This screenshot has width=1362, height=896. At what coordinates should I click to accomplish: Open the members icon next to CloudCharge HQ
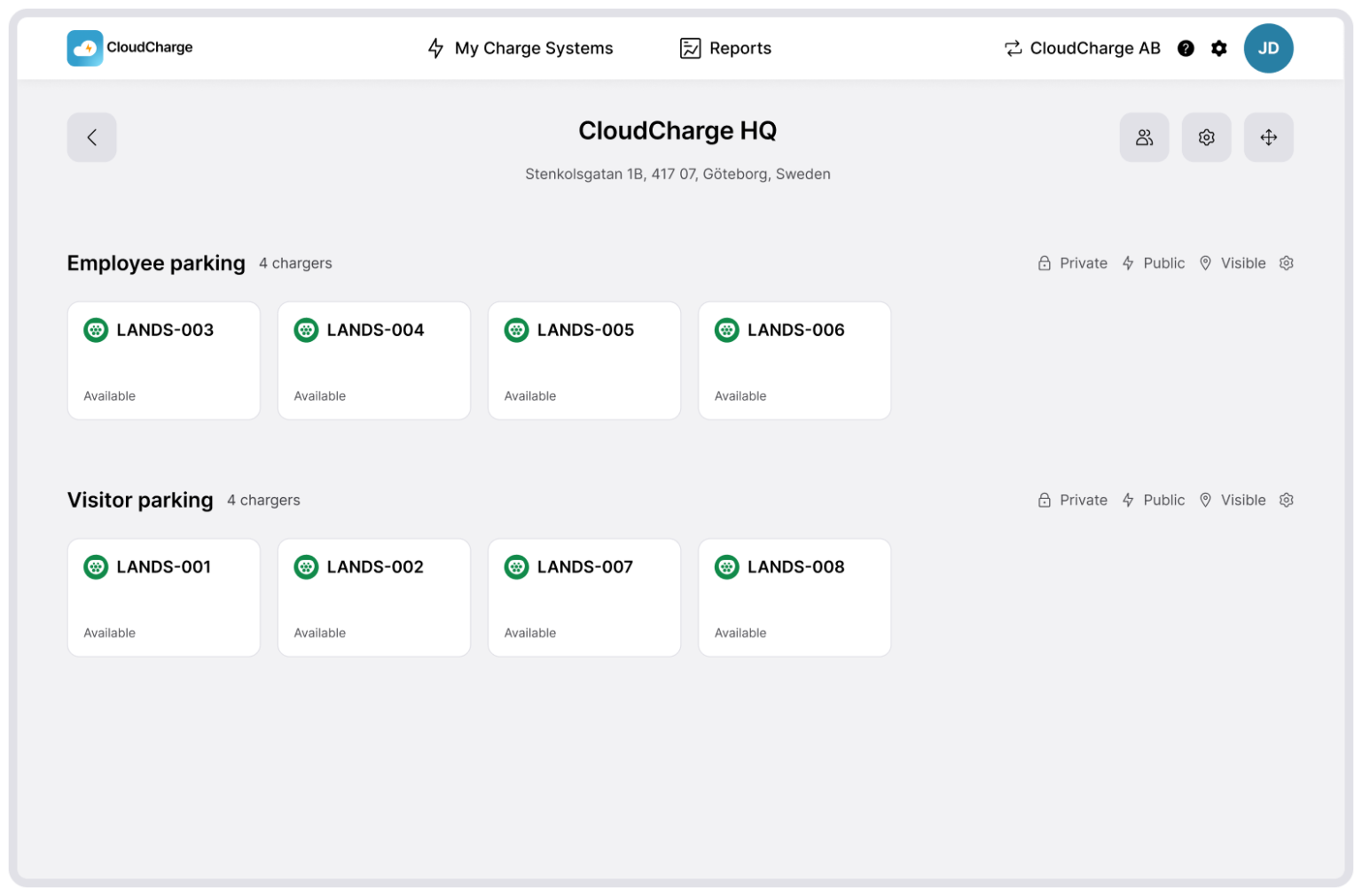pyautogui.click(x=1144, y=137)
